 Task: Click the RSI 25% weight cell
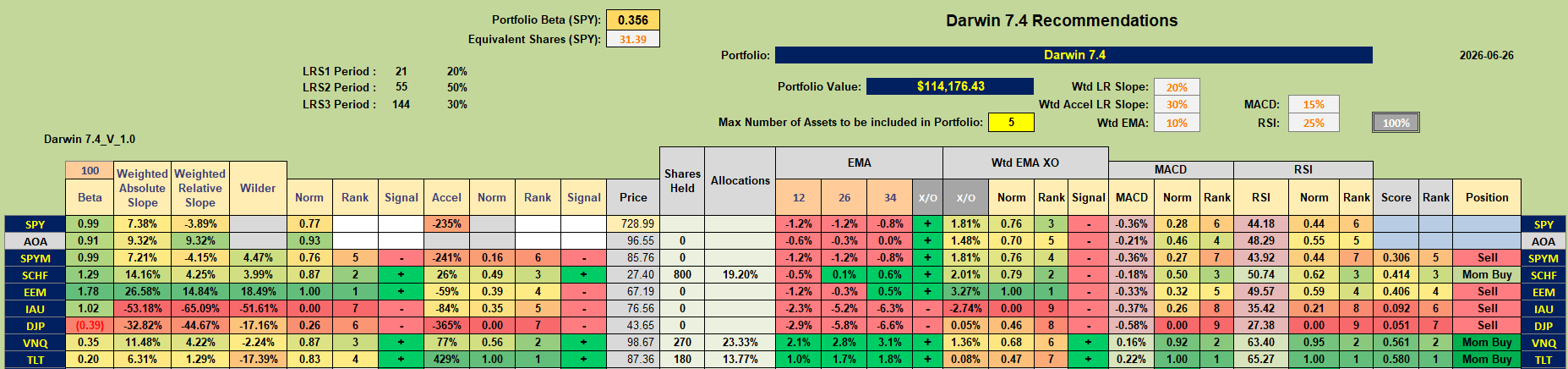pos(1314,123)
